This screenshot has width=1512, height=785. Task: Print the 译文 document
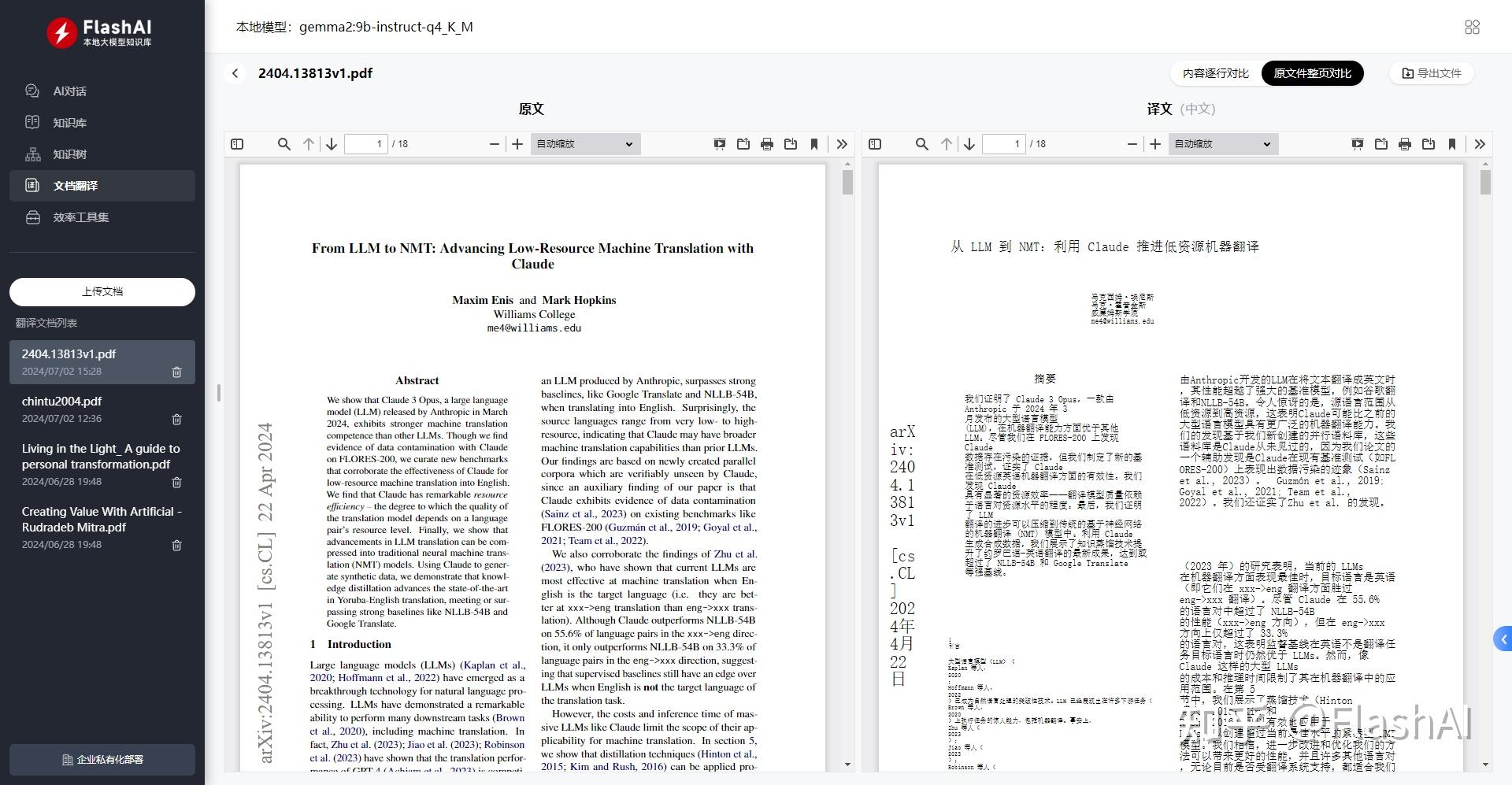(1405, 144)
